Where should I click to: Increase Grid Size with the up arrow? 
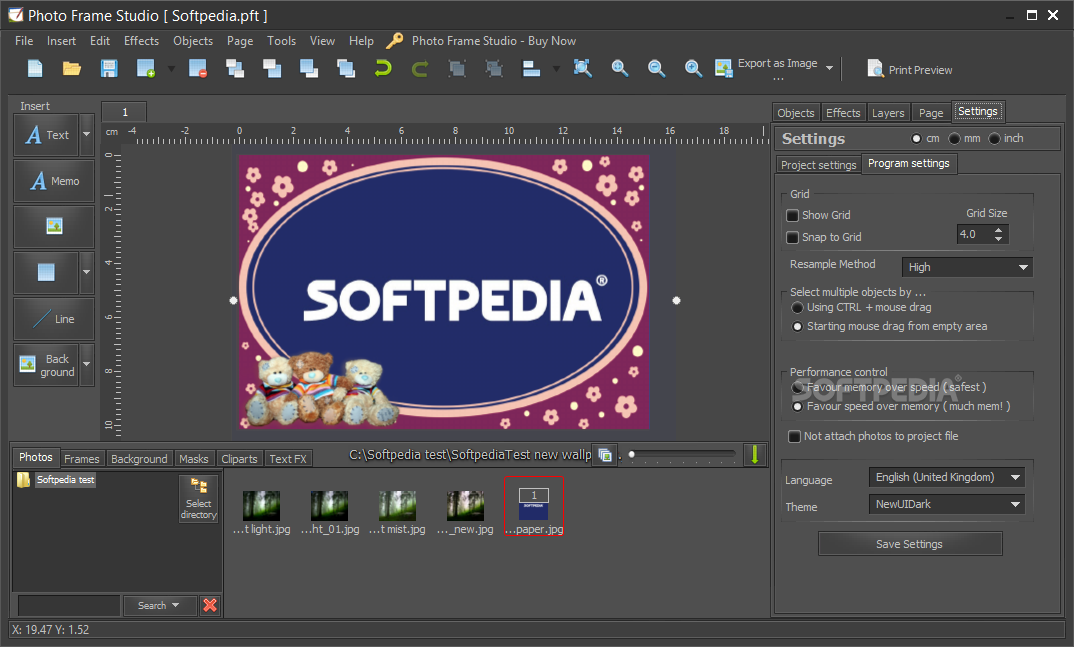[999, 230]
